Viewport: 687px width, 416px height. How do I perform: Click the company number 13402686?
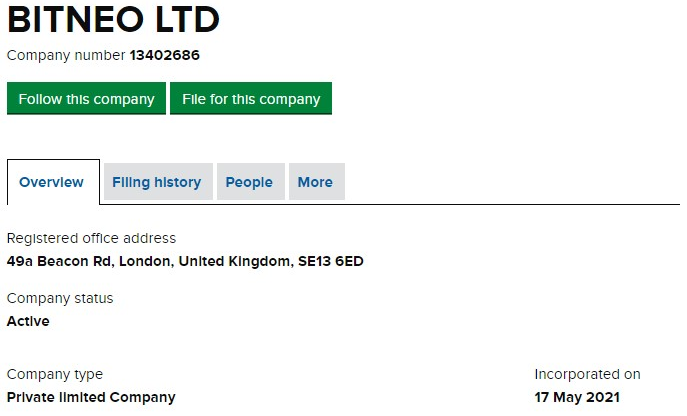tap(171, 56)
